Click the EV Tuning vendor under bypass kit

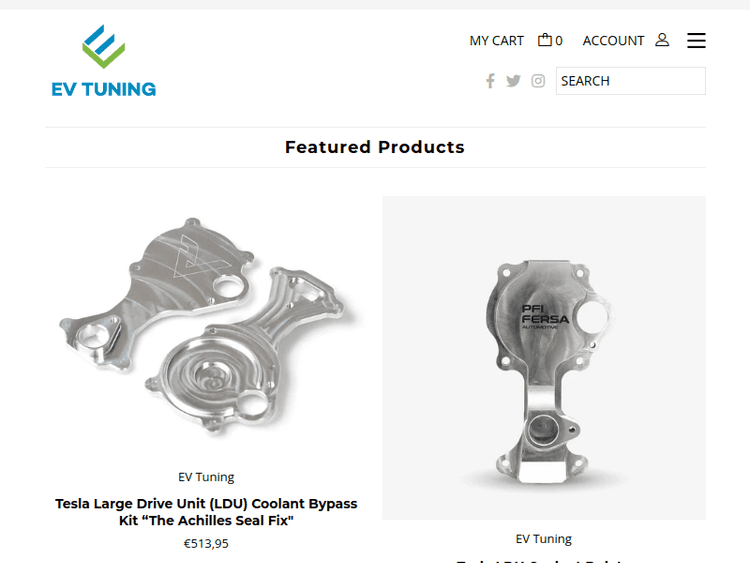(206, 477)
